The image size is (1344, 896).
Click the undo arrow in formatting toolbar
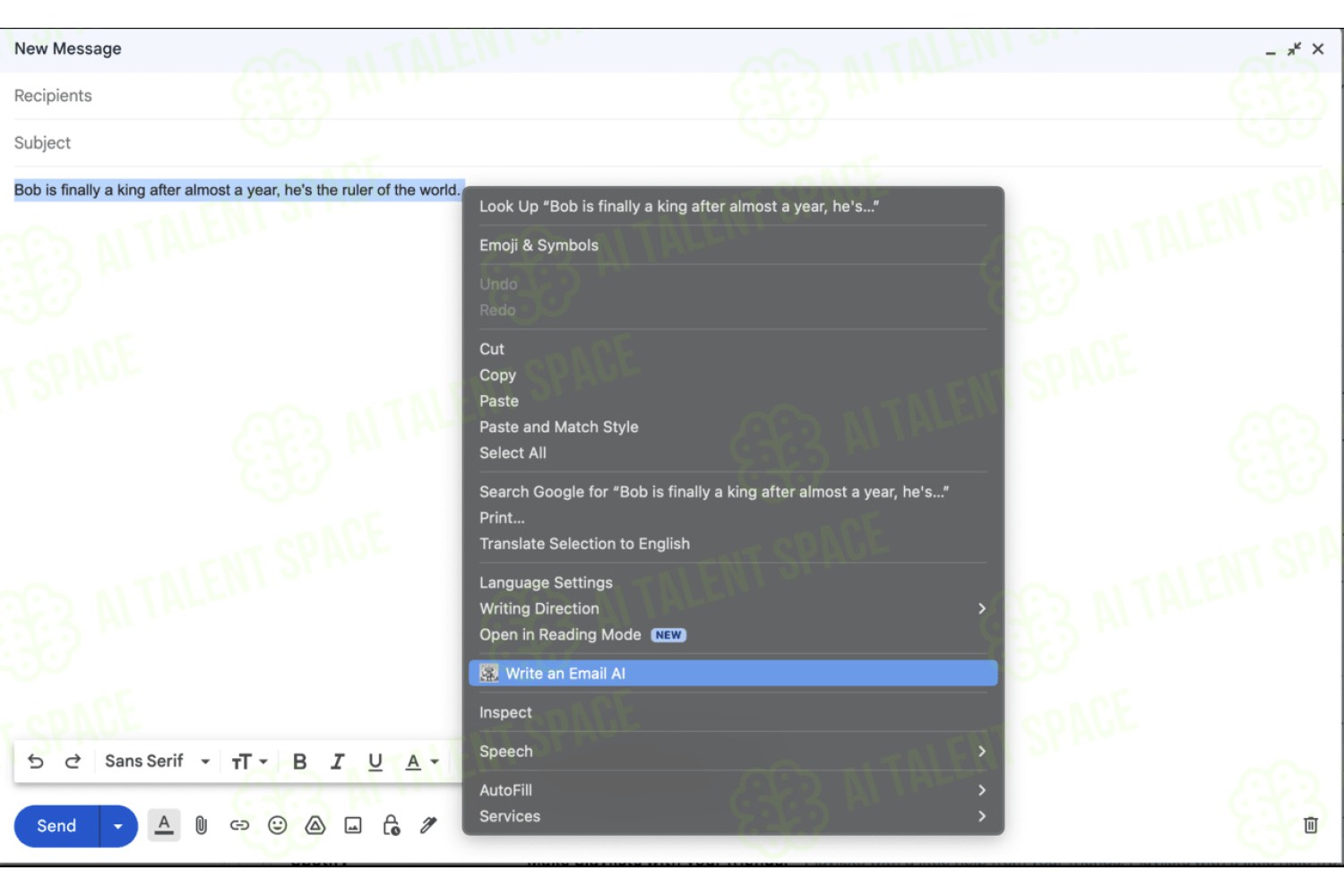click(36, 762)
